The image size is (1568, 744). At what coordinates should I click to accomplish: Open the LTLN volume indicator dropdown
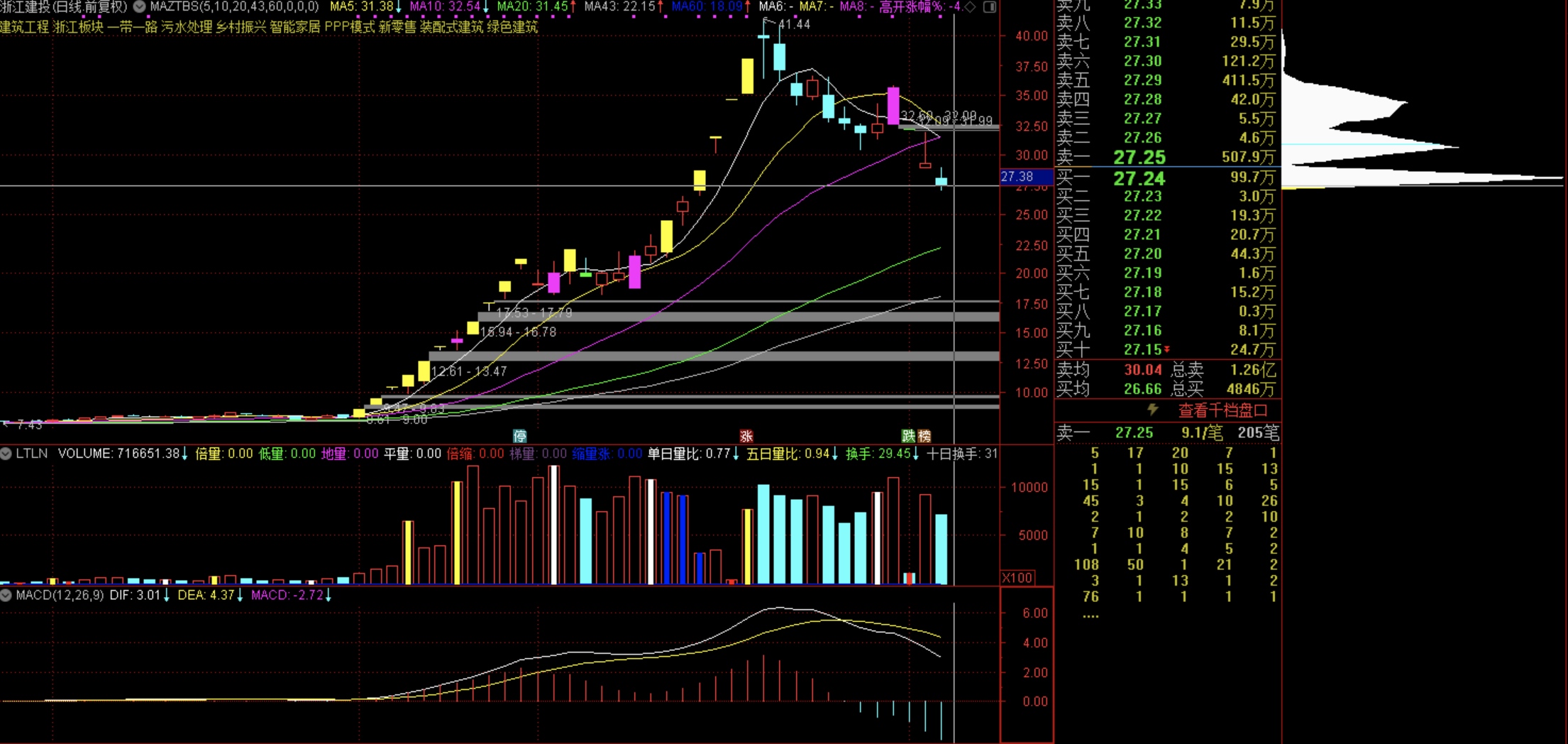pyautogui.click(x=6, y=454)
